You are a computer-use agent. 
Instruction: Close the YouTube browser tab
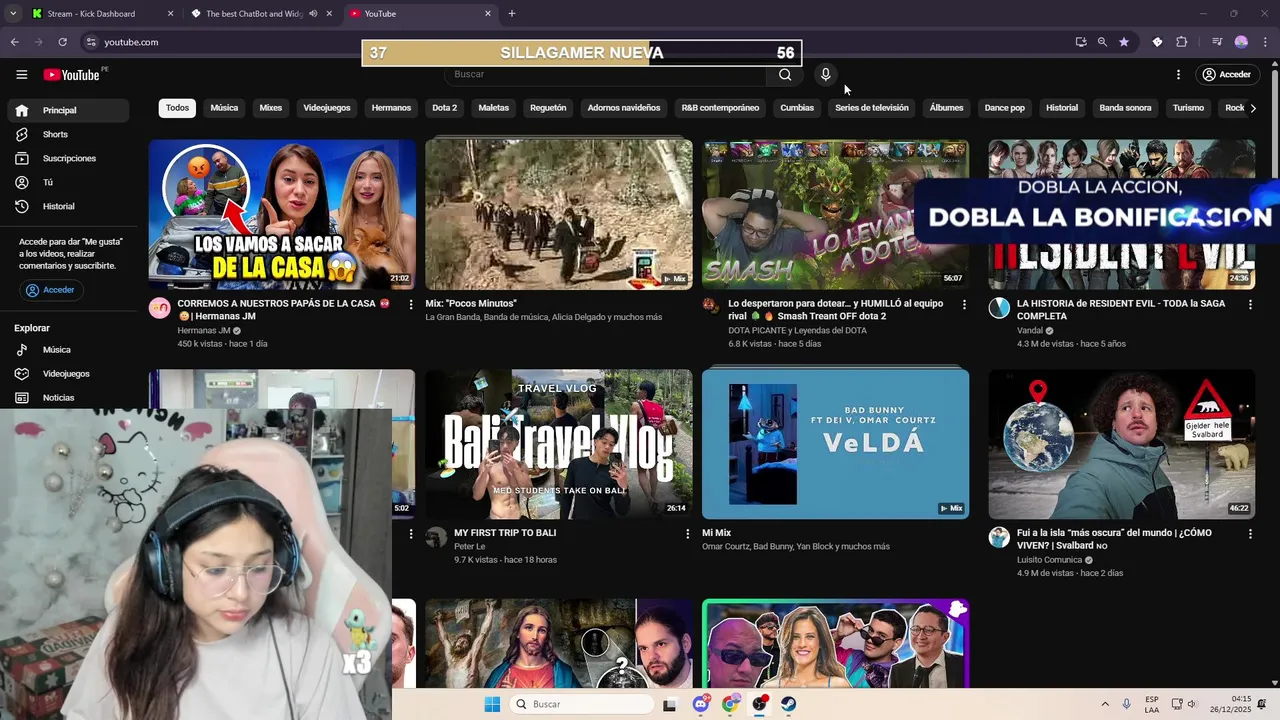point(488,14)
